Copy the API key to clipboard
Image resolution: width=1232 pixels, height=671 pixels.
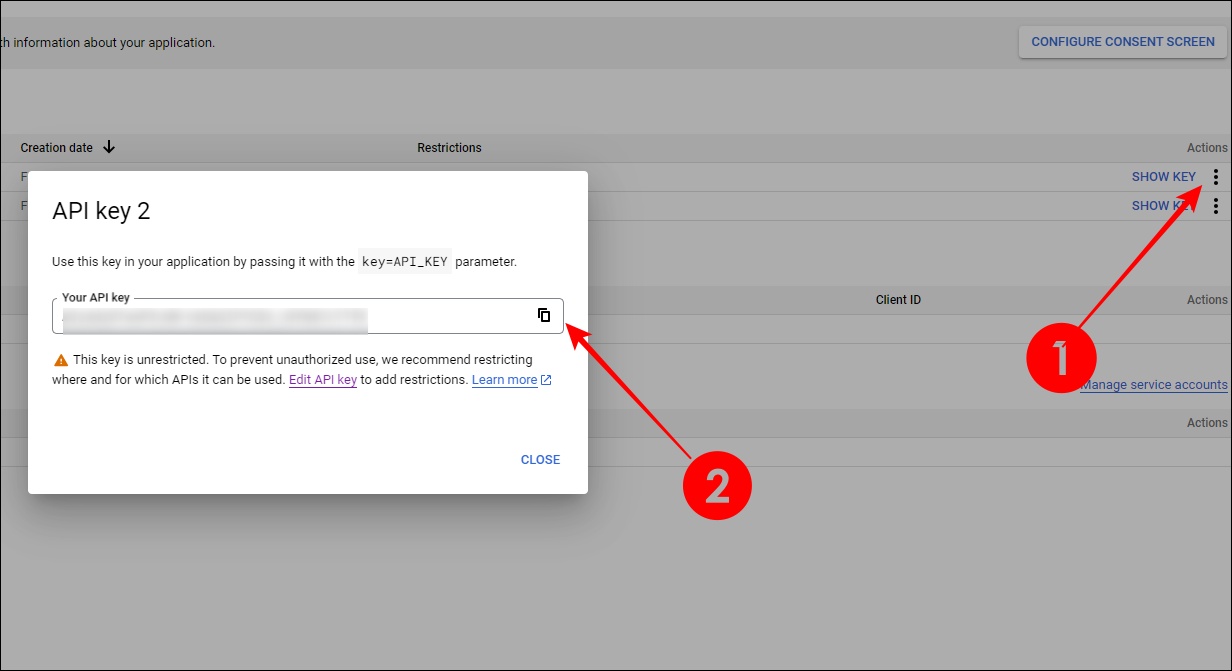(544, 315)
